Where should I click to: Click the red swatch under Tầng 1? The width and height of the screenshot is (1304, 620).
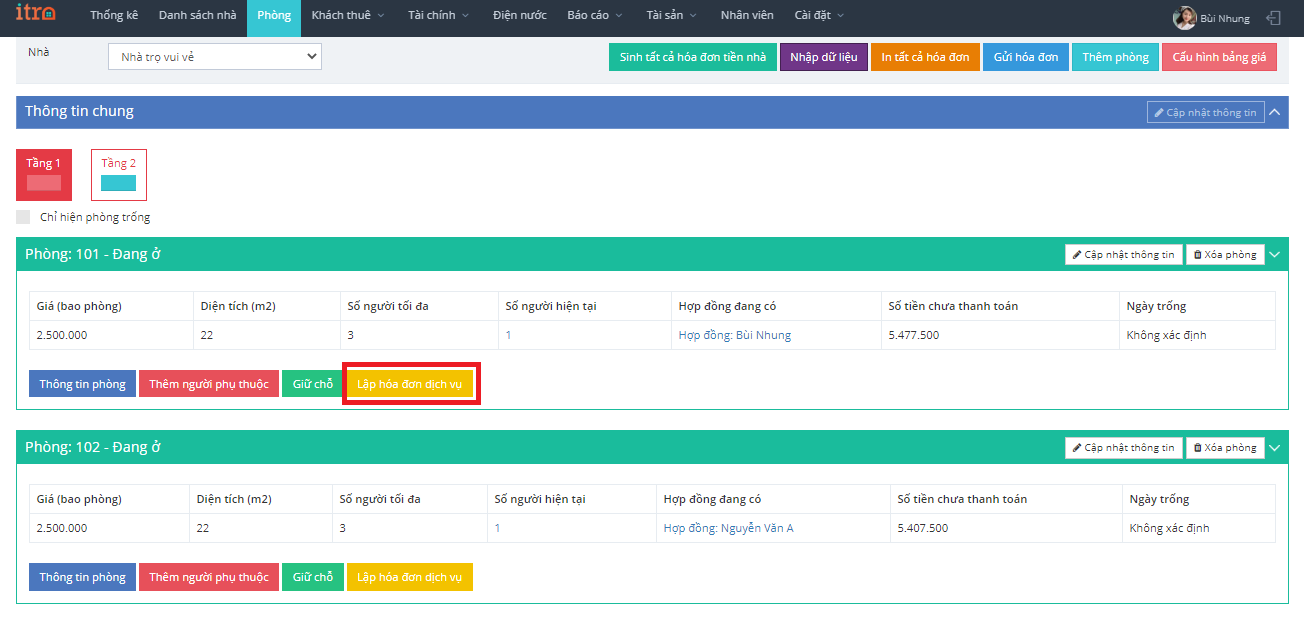[43, 183]
